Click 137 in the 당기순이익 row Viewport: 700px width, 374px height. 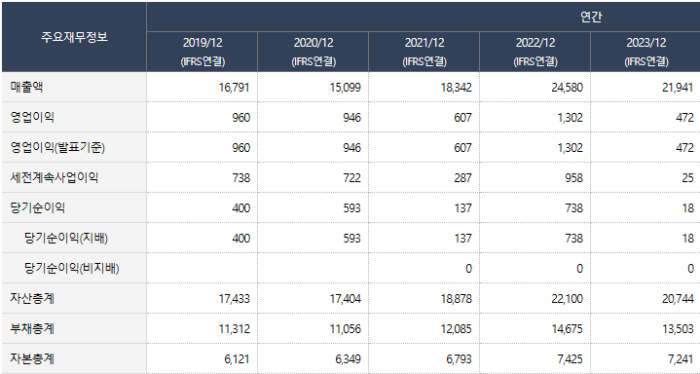(463, 208)
